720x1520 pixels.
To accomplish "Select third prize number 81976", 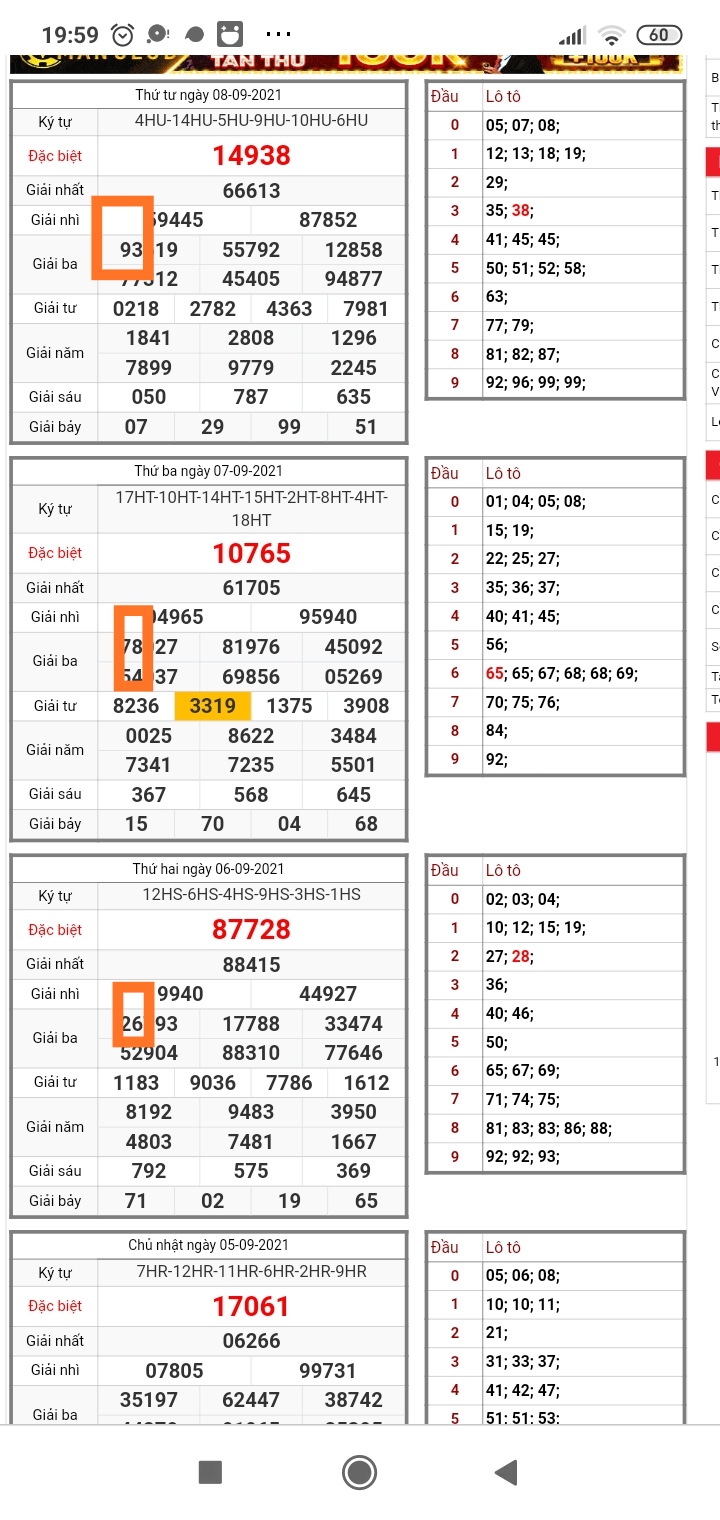I will (251, 647).
